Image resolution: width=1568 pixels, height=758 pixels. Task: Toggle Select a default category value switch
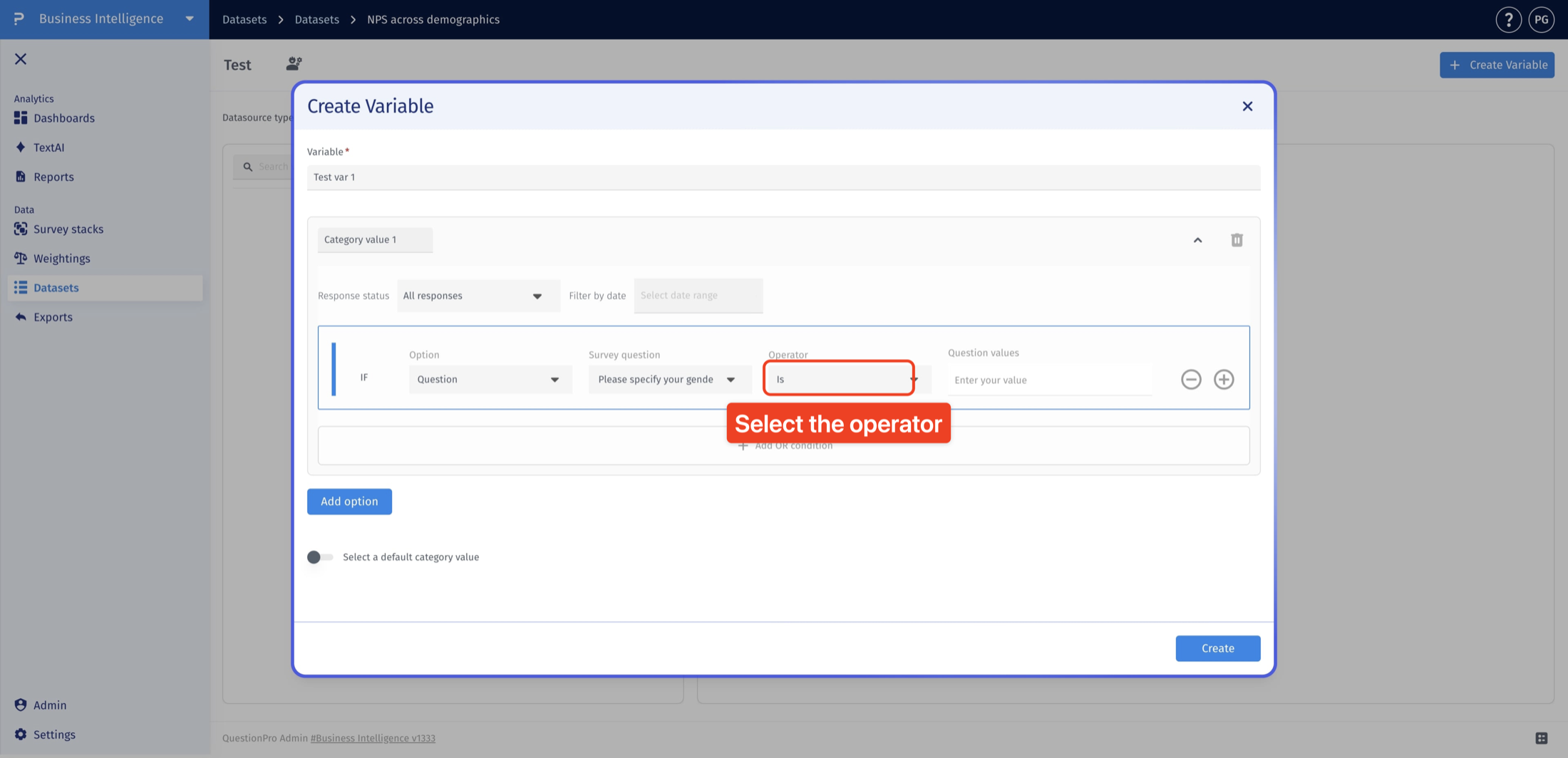coord(319,557)
